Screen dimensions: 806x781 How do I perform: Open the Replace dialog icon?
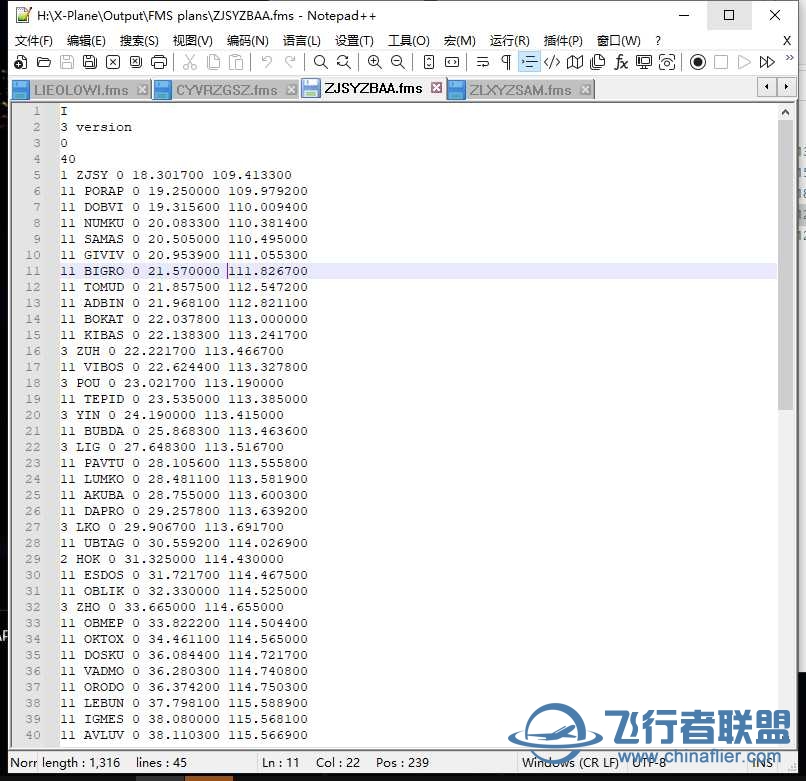pos(344,62)
